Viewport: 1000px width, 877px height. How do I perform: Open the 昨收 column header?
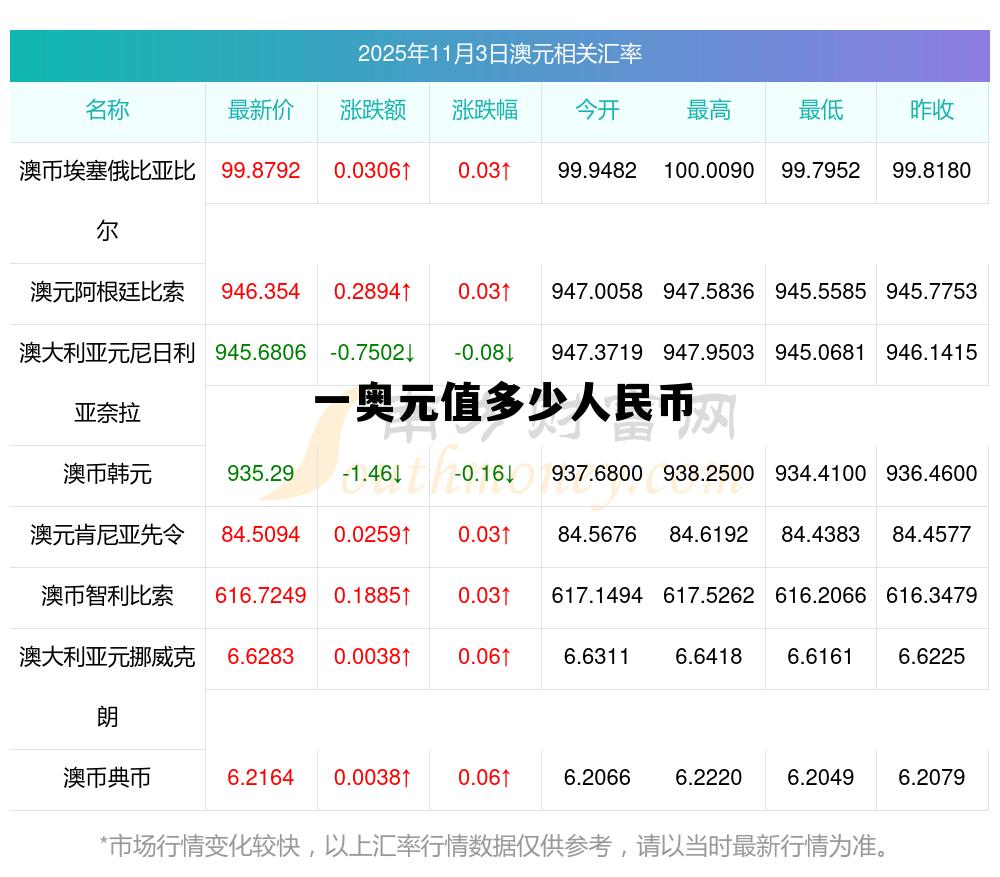(932, 111)
